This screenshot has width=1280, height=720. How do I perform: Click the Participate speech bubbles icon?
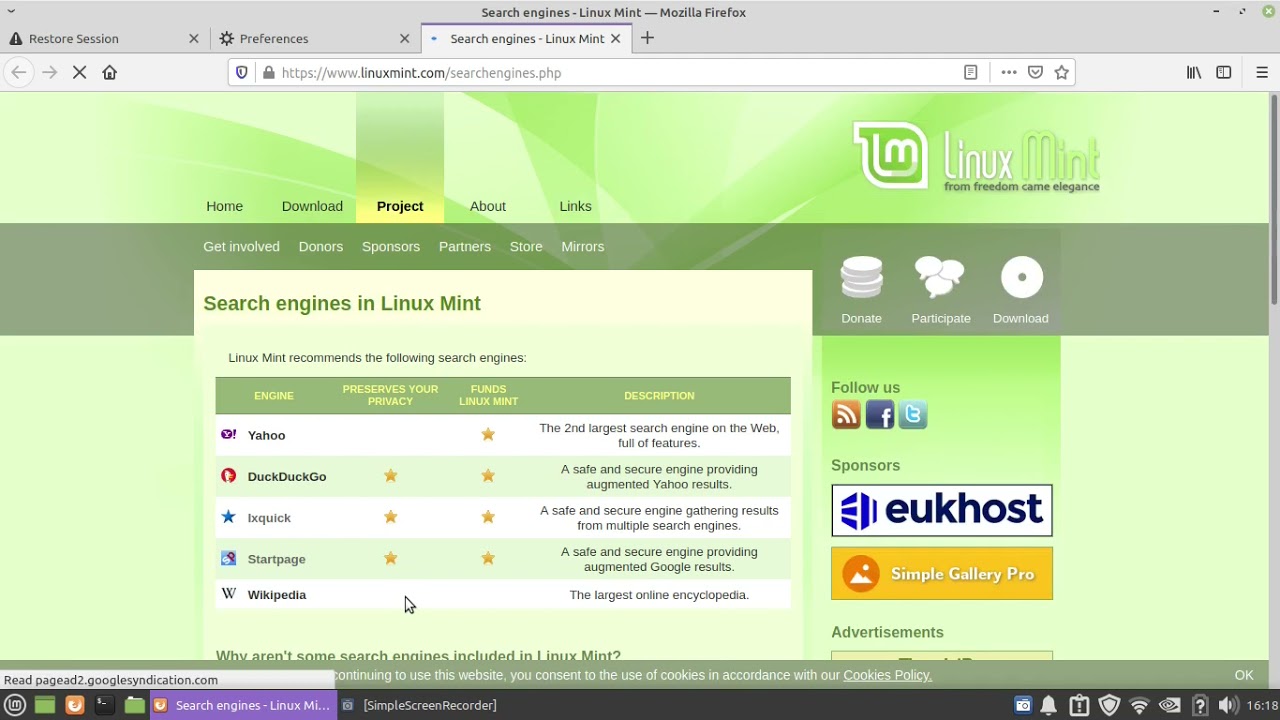tap(940, 278)
